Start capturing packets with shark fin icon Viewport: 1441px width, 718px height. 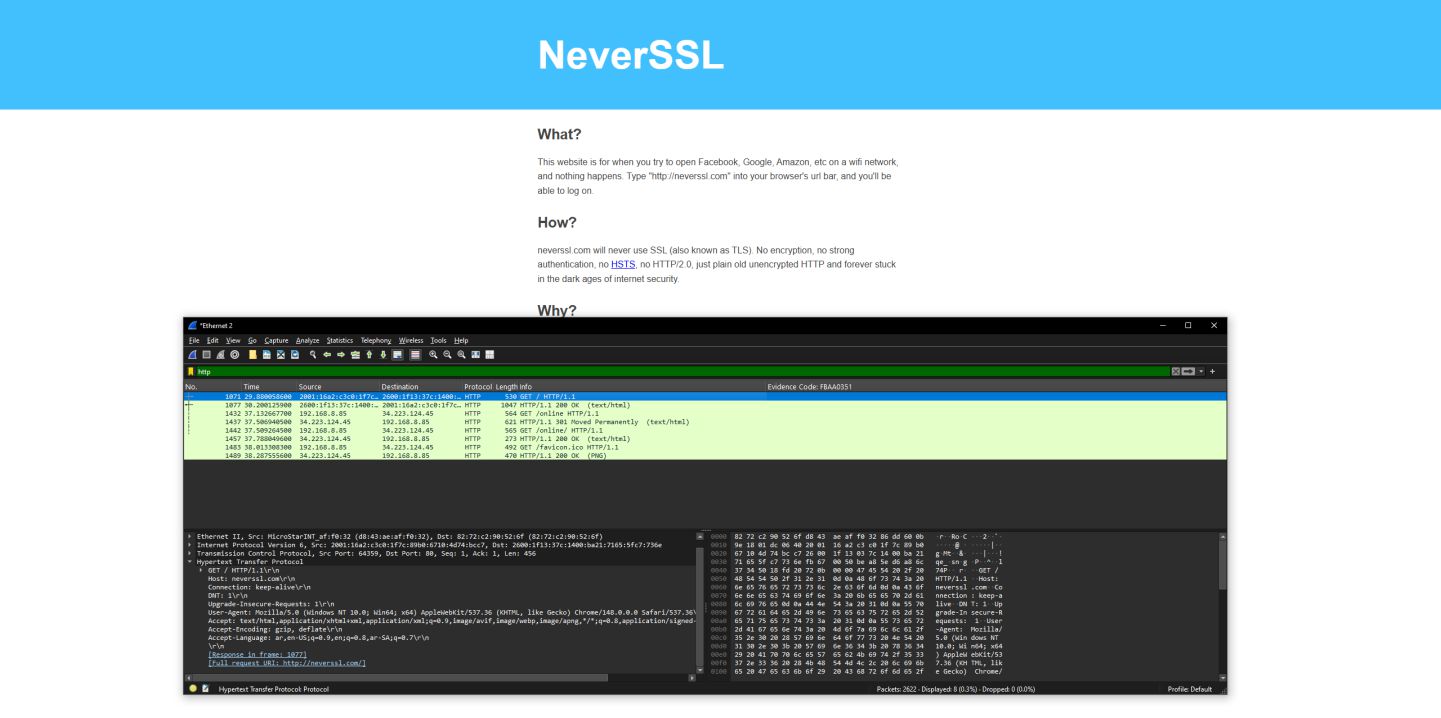(192, 355)
